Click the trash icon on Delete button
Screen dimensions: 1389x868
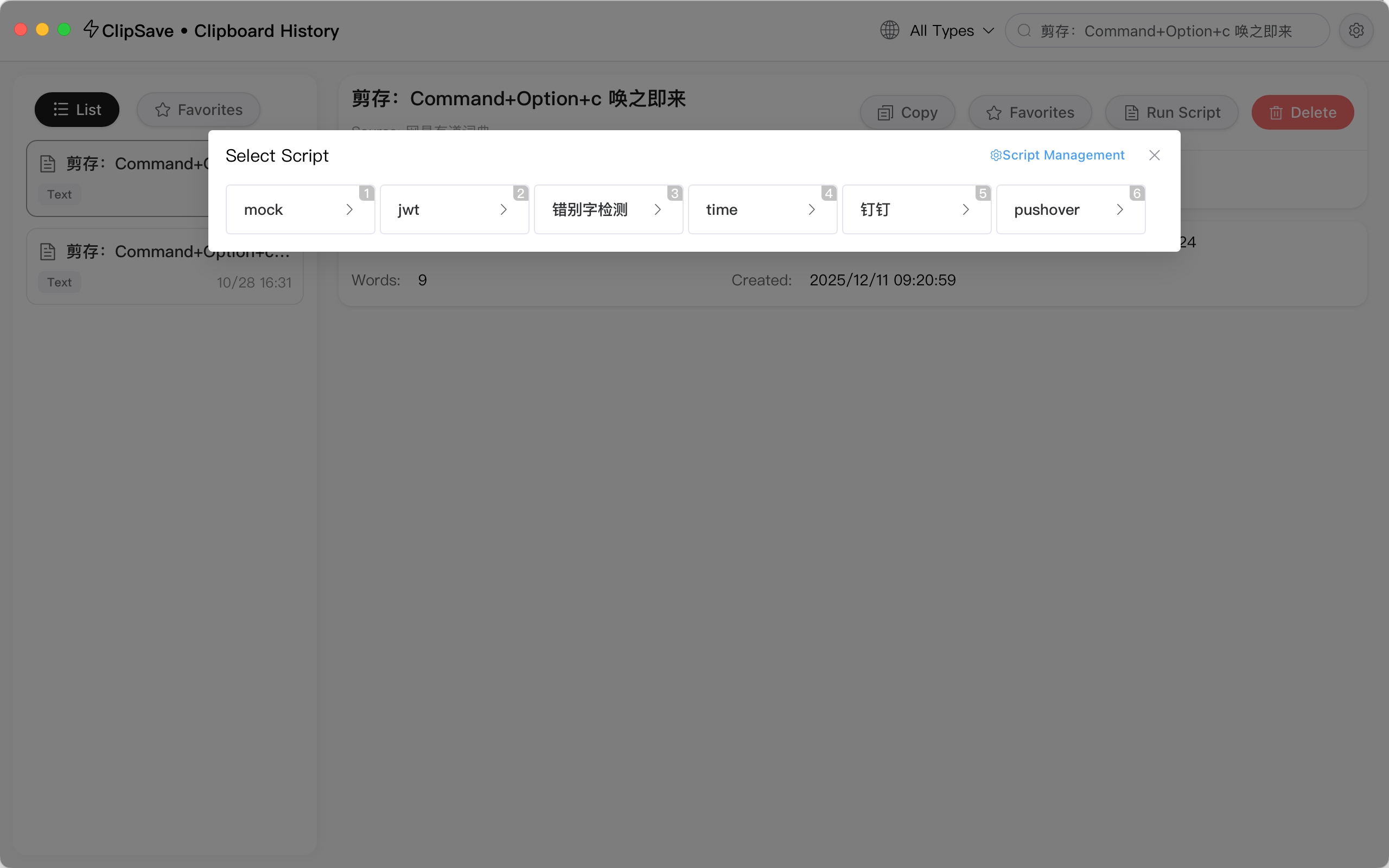1276,112
